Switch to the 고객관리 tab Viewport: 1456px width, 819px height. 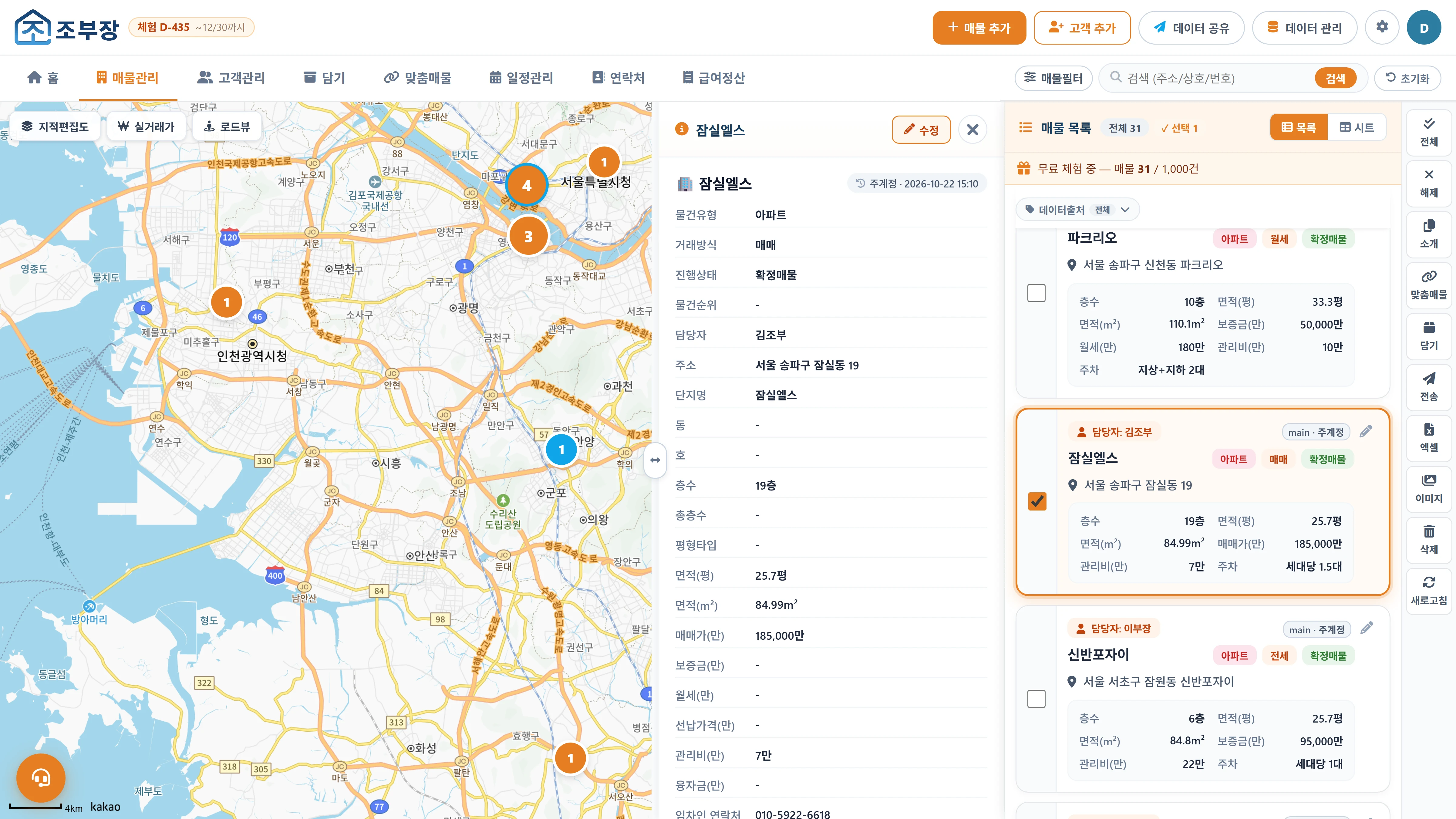(231, 77)
